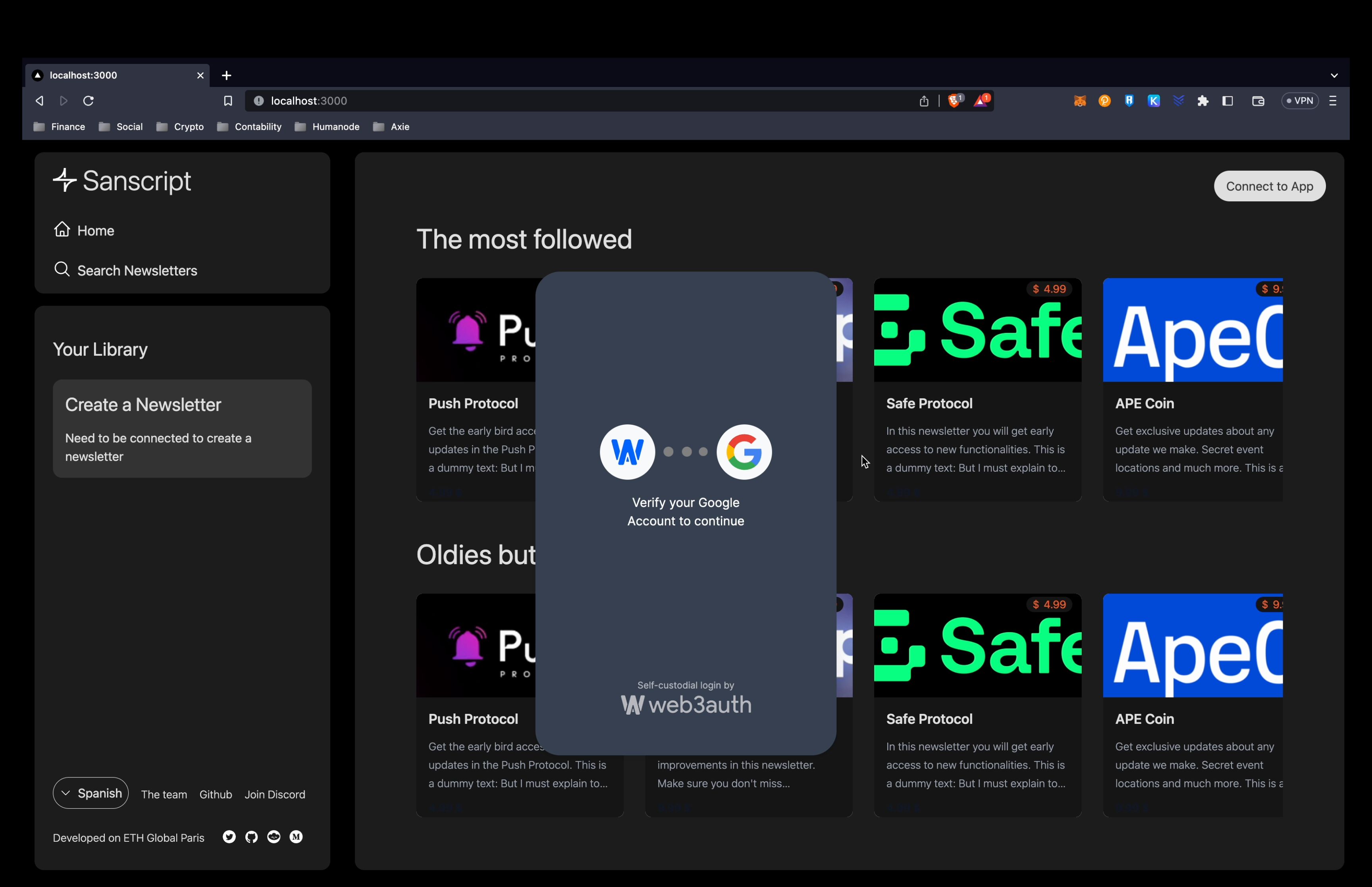Open a new tab with the plus button
The width and height of the screenshot is (1372, 887).
[x=226, y=75]
